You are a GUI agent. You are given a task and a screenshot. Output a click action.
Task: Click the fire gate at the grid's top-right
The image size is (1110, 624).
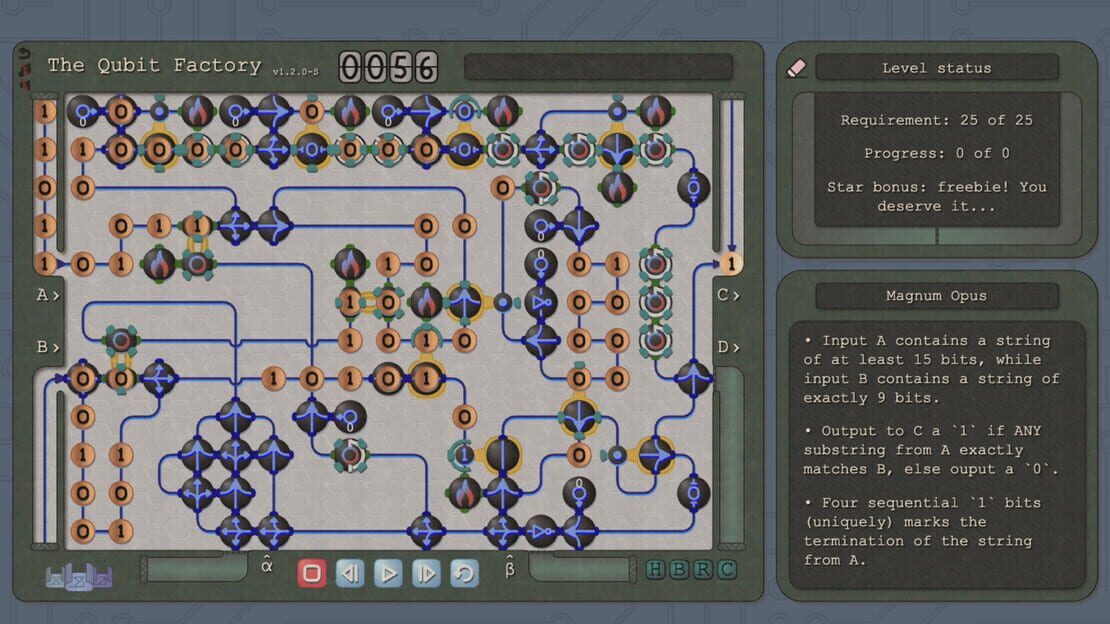(656, 111)
